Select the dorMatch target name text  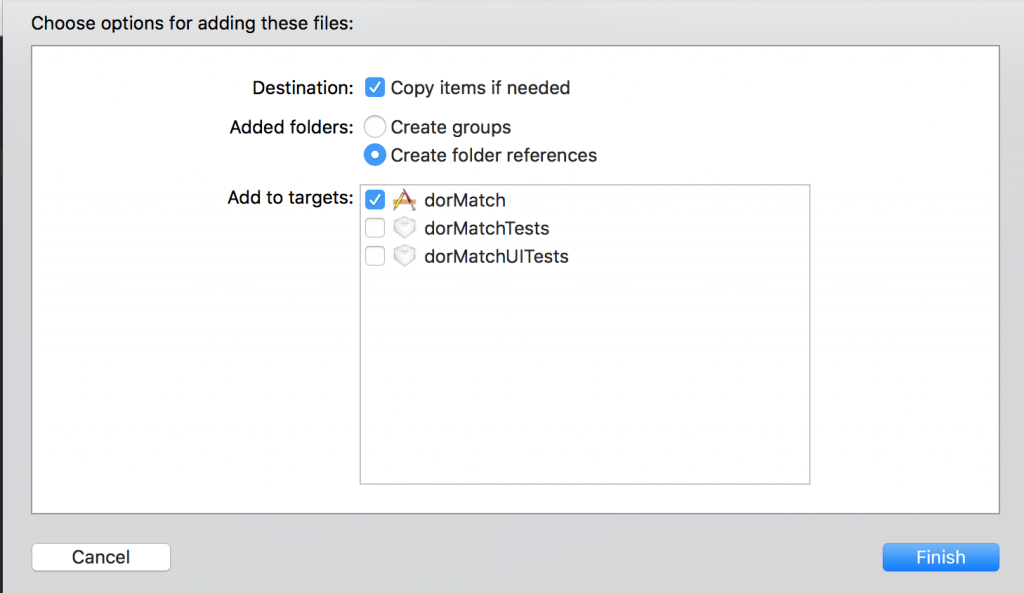click(x=464, y=200)
